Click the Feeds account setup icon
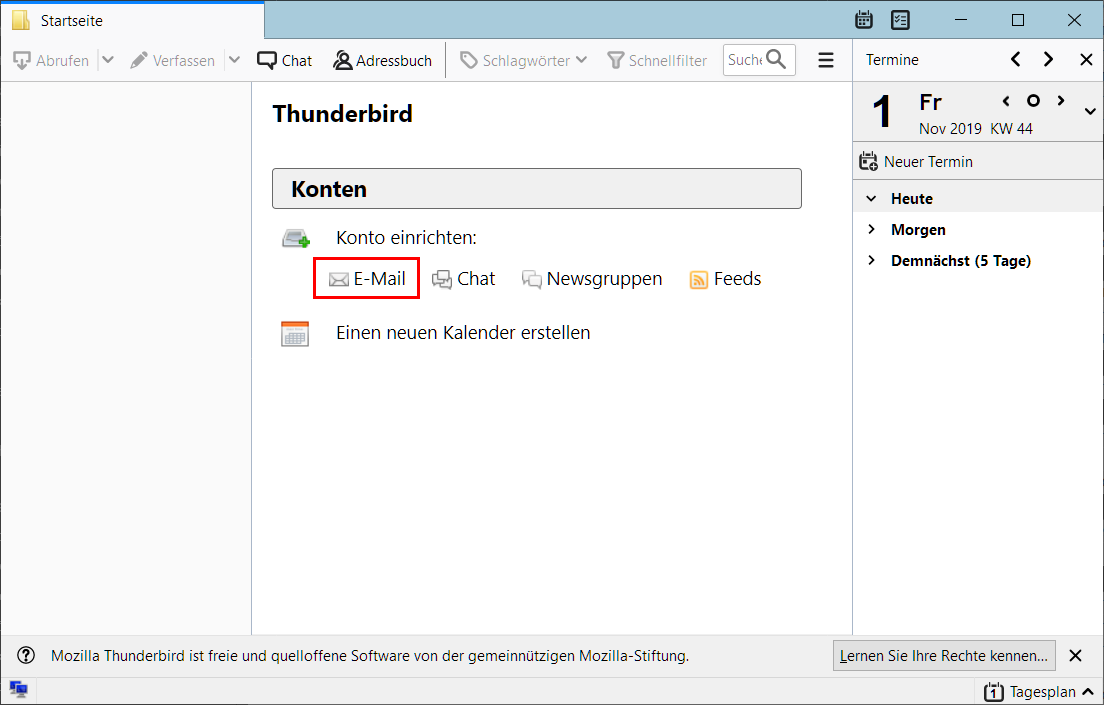This screenshot has width=1104, height=705. [699, 280]
